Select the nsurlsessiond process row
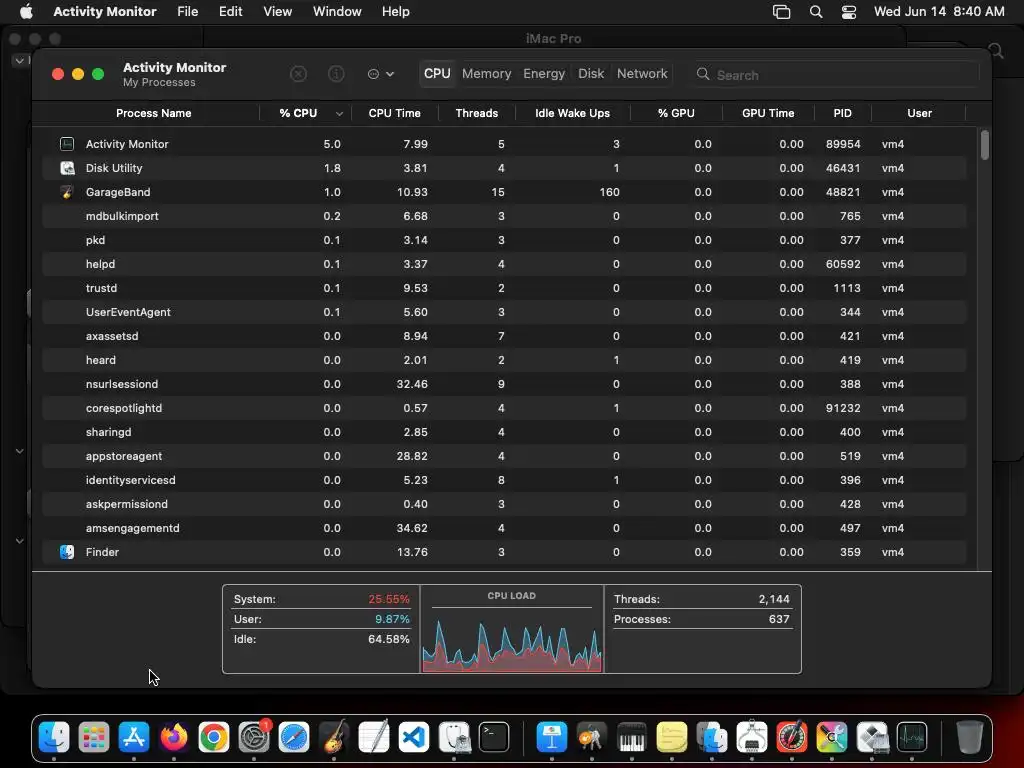The height and width of the screenshot is (768, 1024). pyautogui.click(x=504, y=384)
